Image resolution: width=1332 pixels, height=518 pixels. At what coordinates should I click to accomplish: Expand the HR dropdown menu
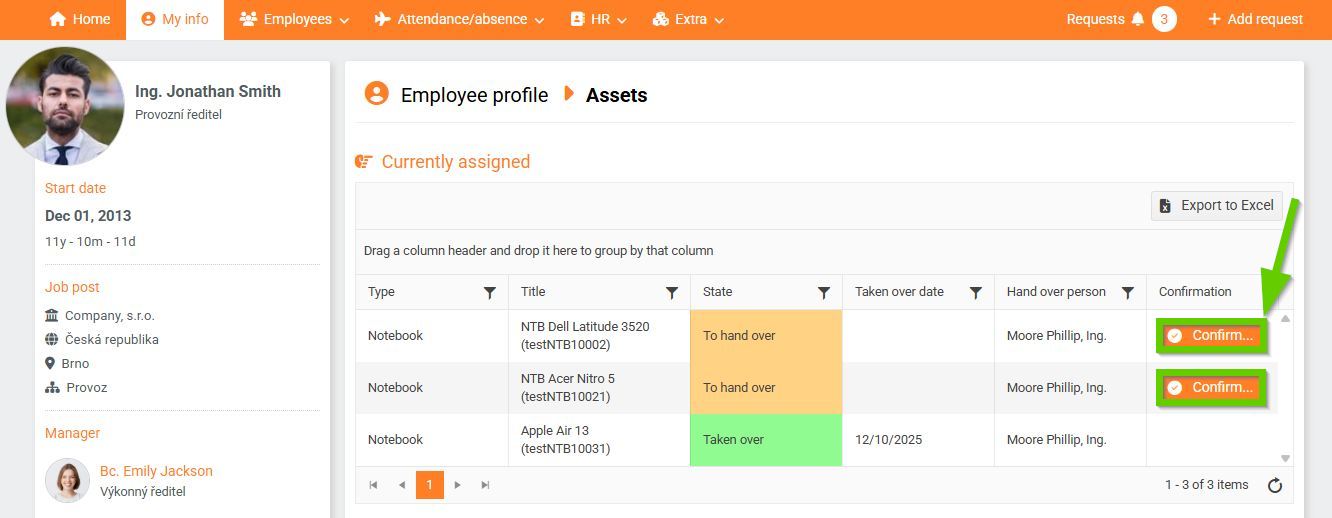tap(598, 19)
